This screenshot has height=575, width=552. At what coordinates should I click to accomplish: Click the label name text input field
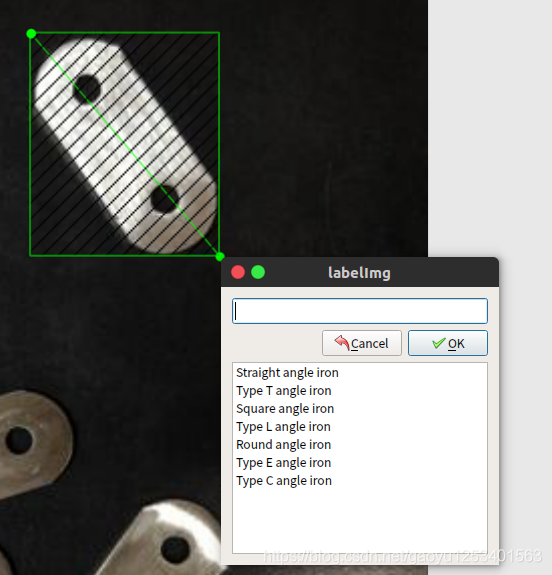pyautogui.click(x=360, y=311)
